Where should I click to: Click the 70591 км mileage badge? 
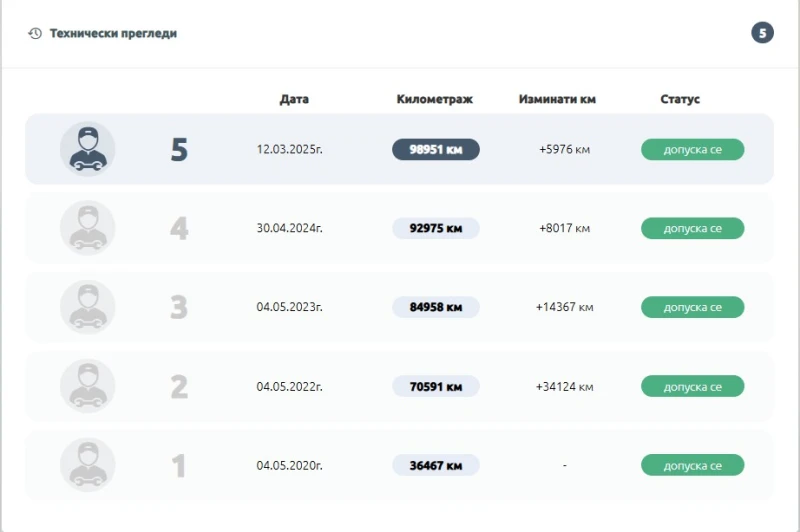435,386
